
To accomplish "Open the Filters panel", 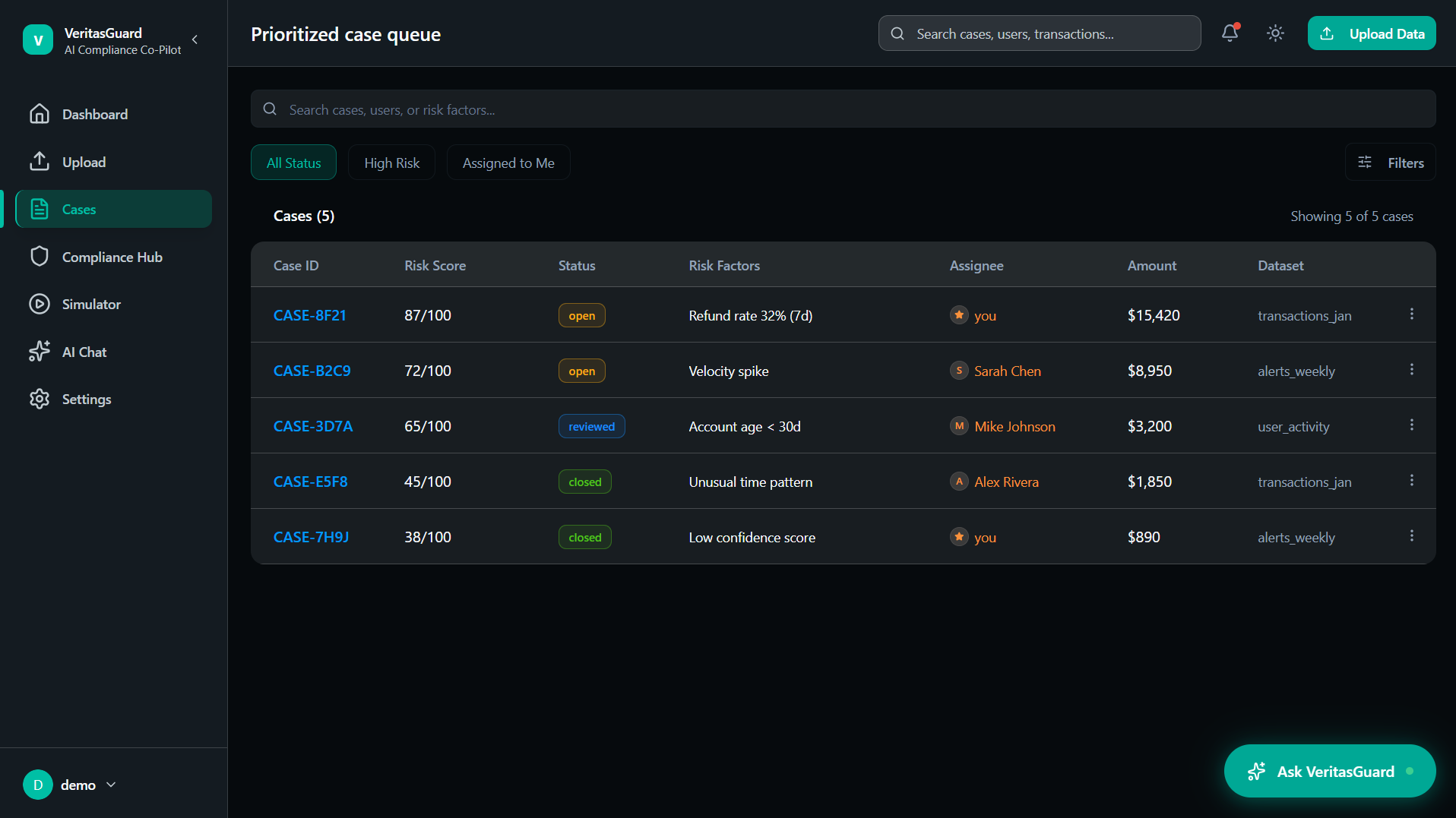I will click(x=1391, y=163).
